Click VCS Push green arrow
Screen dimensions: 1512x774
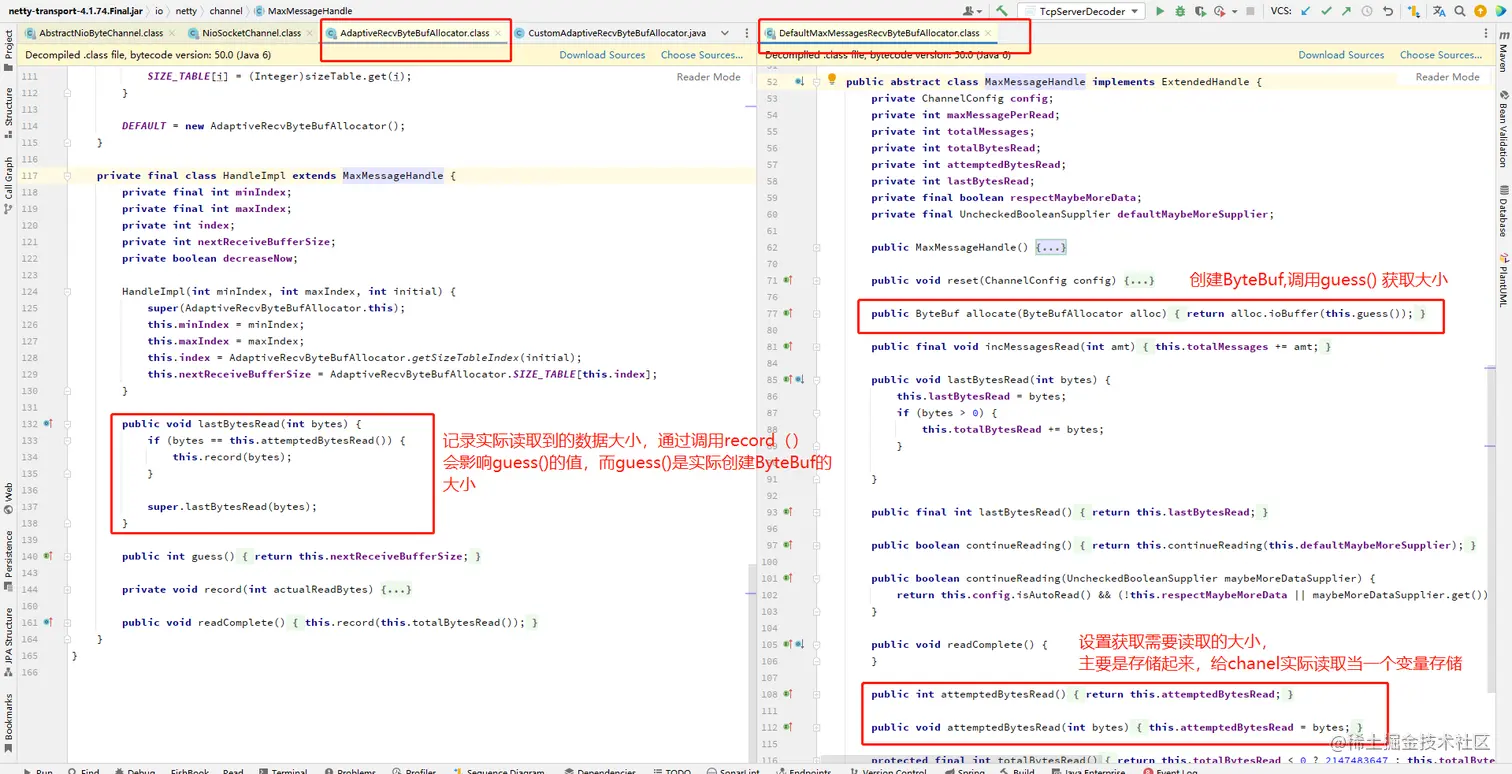(x=1346, y=11)
